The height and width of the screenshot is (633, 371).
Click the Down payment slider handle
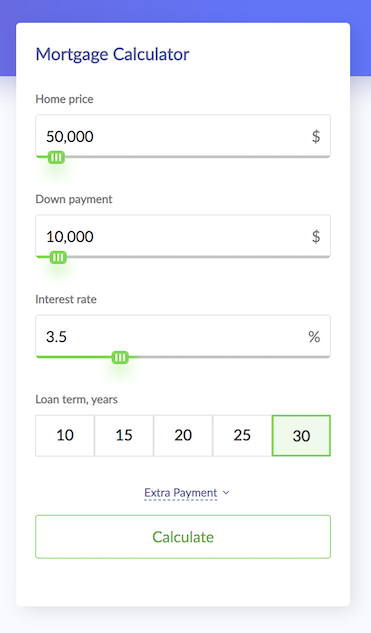pyautogui.click(x=58, y=257)
